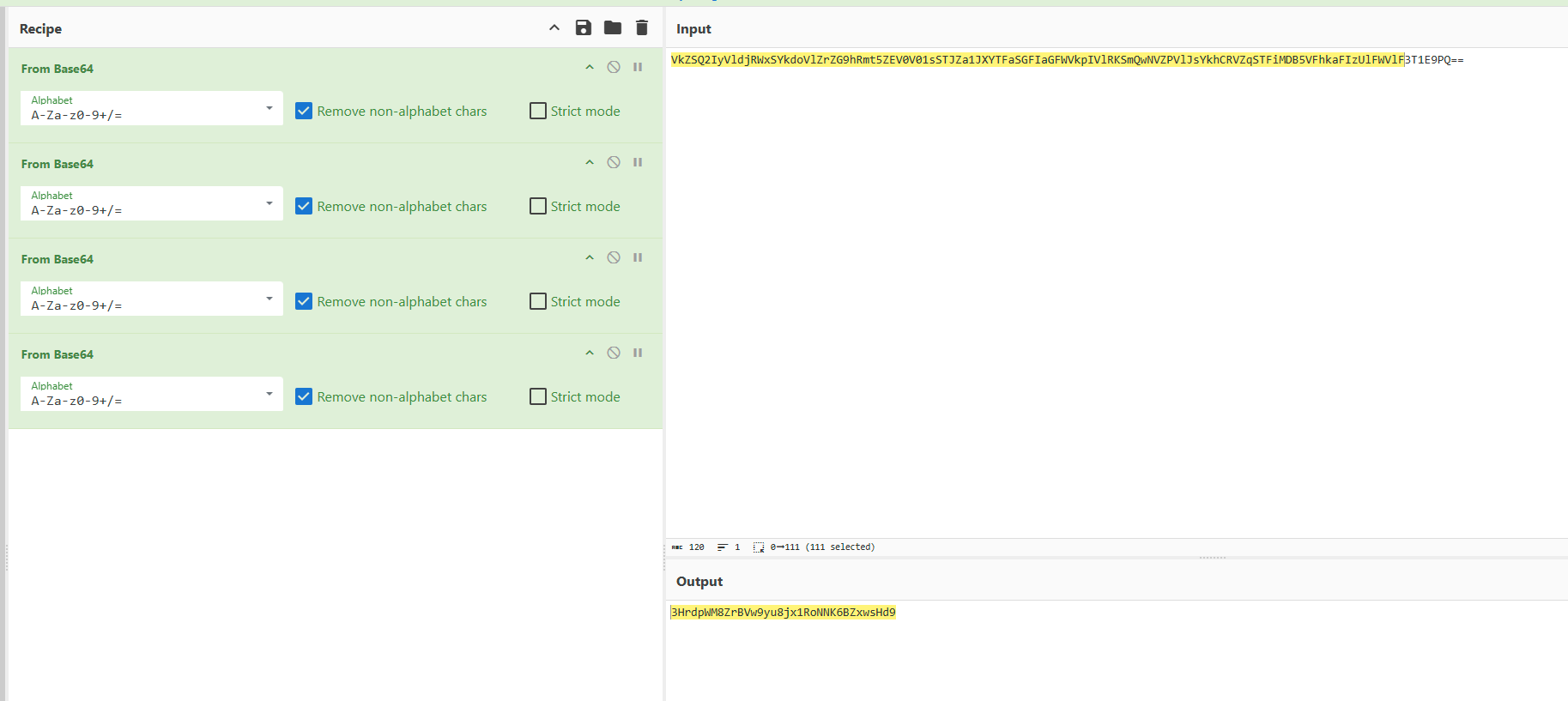Open Alphabet dropdown in first From Base64
Image resolution: width=1568 pixels, height=701 pixels.
click(x=152, y=108)
